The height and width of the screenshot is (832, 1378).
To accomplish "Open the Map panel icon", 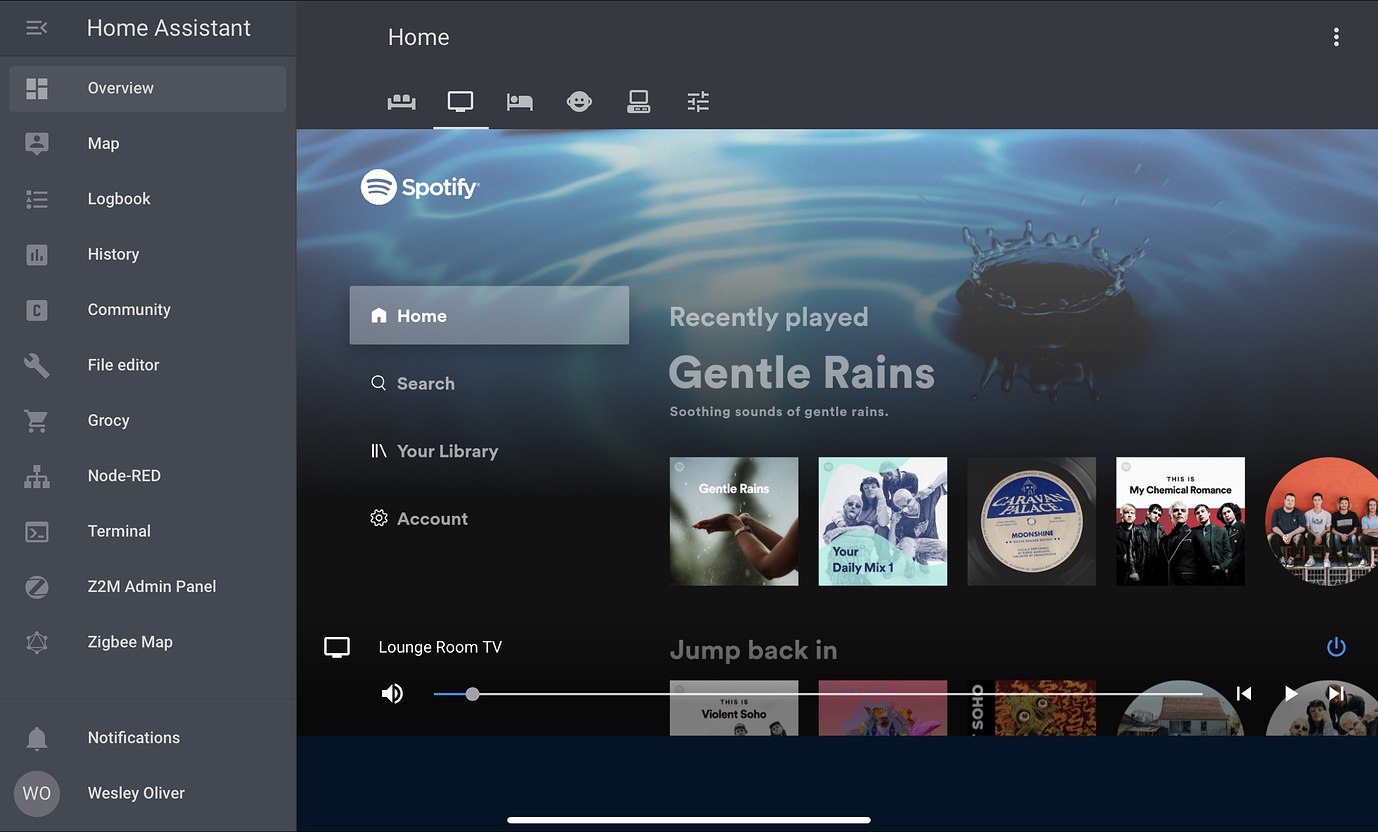I will (37, 143).
